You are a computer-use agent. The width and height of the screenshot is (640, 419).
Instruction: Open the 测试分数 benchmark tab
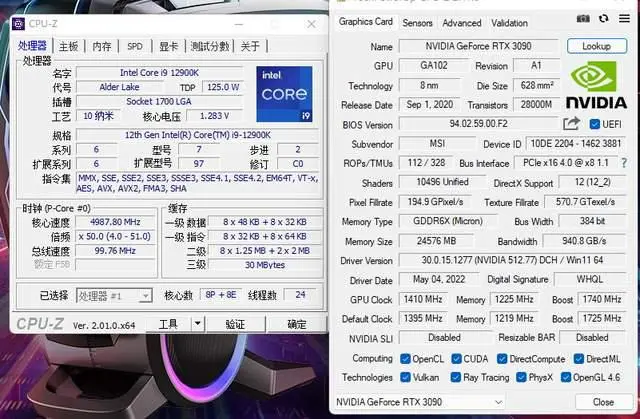pyautogui.click(x=209, y=46)
